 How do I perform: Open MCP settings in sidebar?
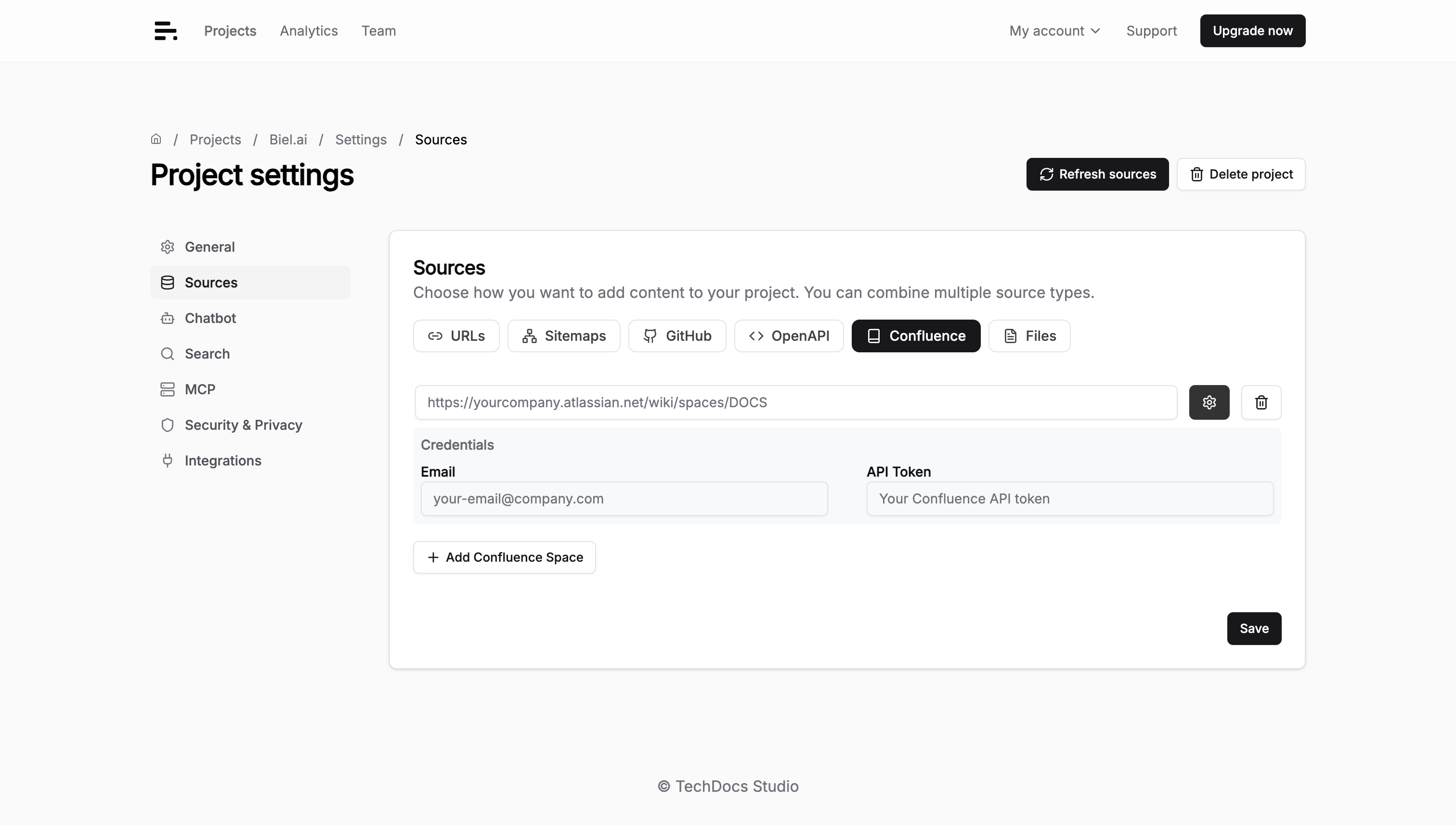coord(250,389)
